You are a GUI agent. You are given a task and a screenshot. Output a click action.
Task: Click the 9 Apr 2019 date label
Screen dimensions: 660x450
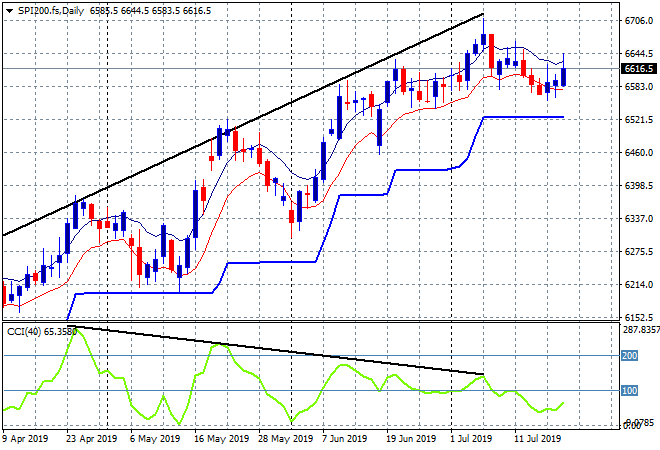click(x=25, y=439)
